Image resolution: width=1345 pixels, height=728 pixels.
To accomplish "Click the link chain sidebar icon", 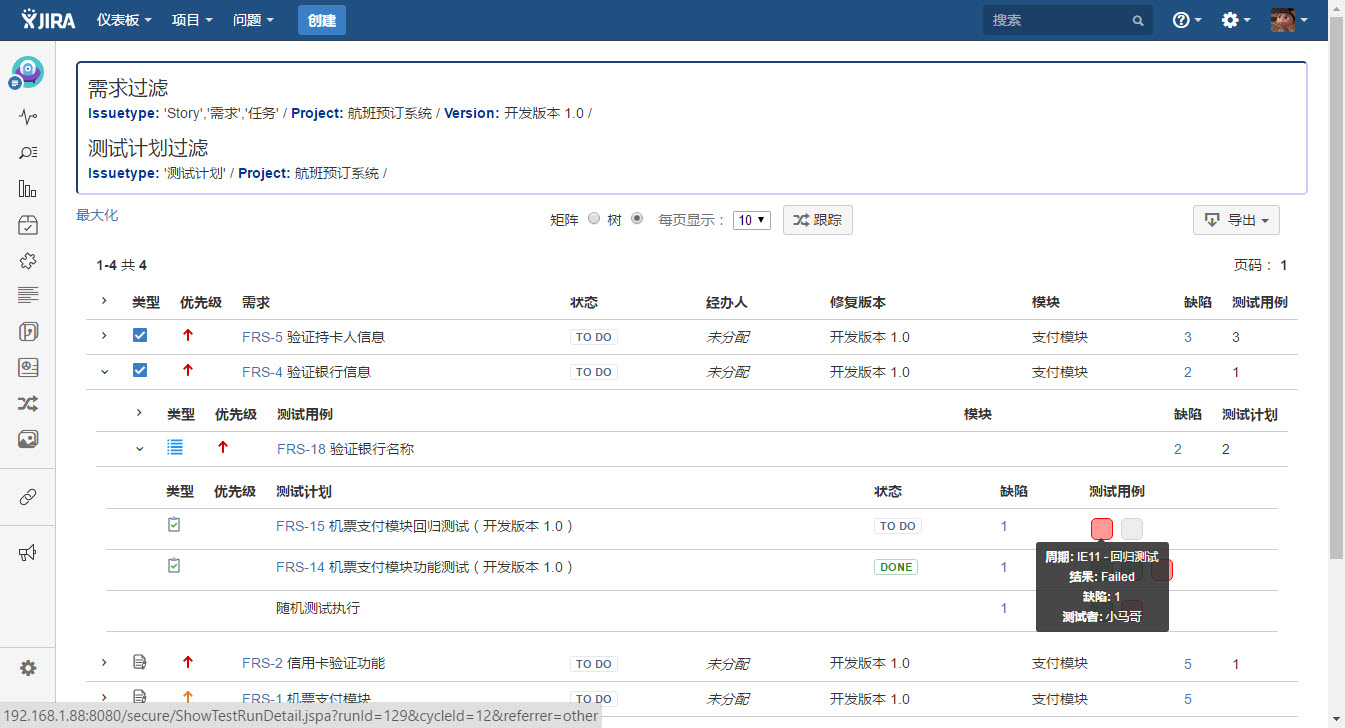I will [28, 497].
